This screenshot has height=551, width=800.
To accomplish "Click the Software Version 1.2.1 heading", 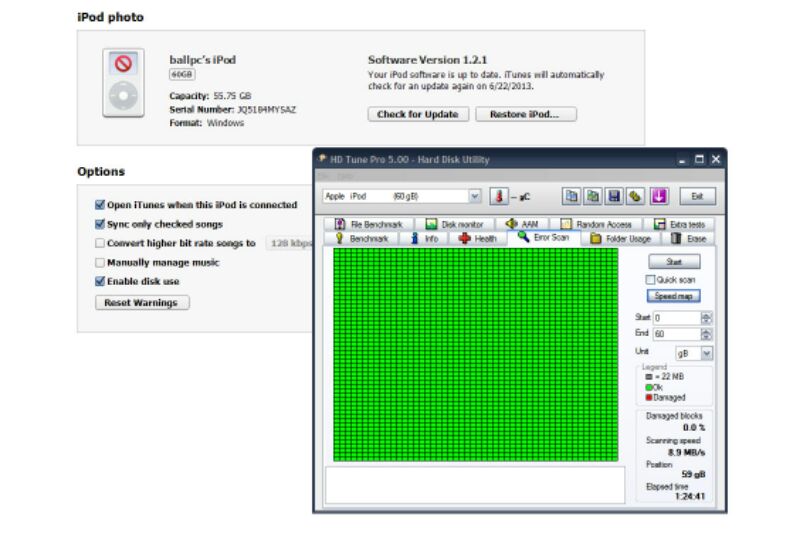I will coord(428,60).
